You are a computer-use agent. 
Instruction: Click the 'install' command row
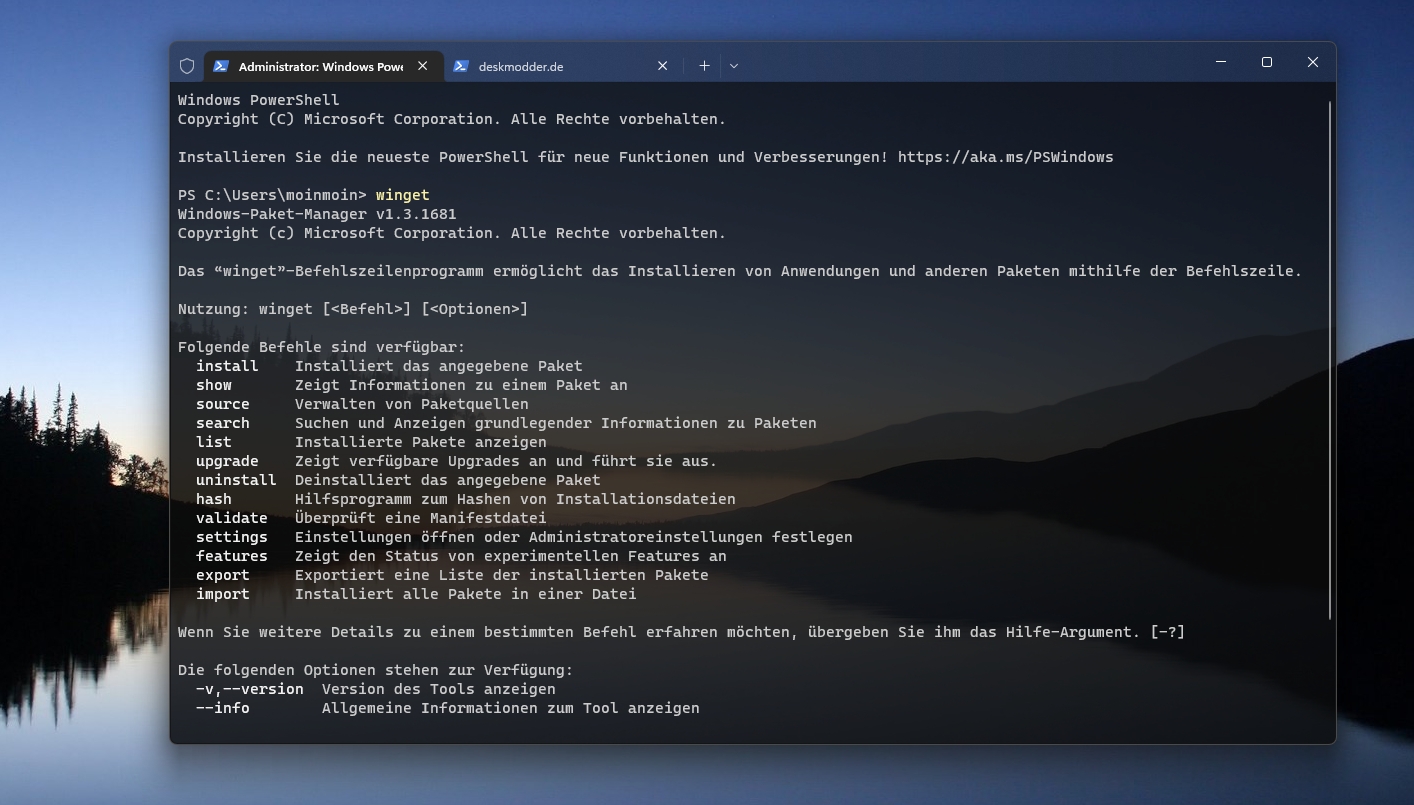[x=389, y=366]
